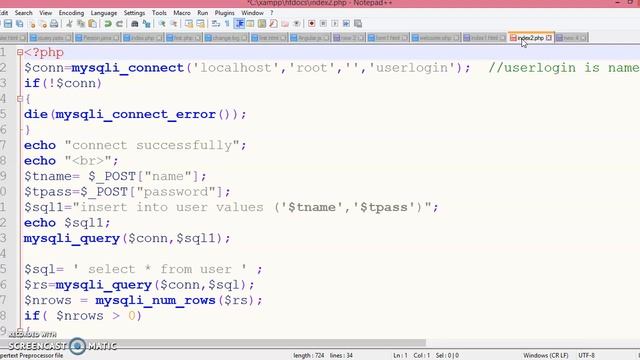The width and height of the screenshot is (640, 360).
Task: Open the Encoding menu
Action: [71, 13]
